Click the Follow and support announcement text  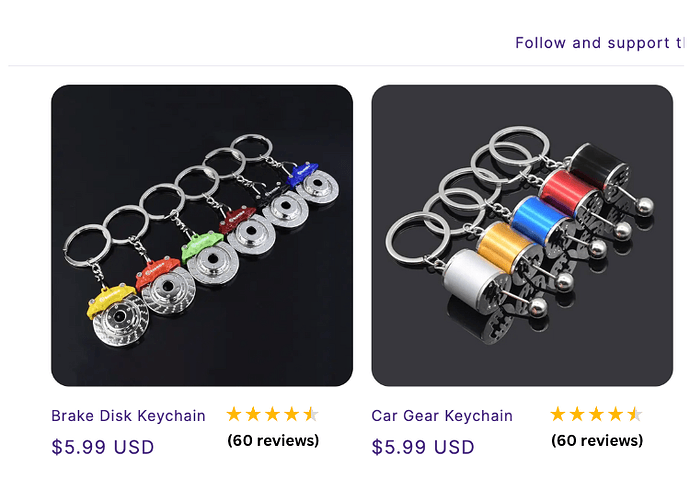coord(599,43)
